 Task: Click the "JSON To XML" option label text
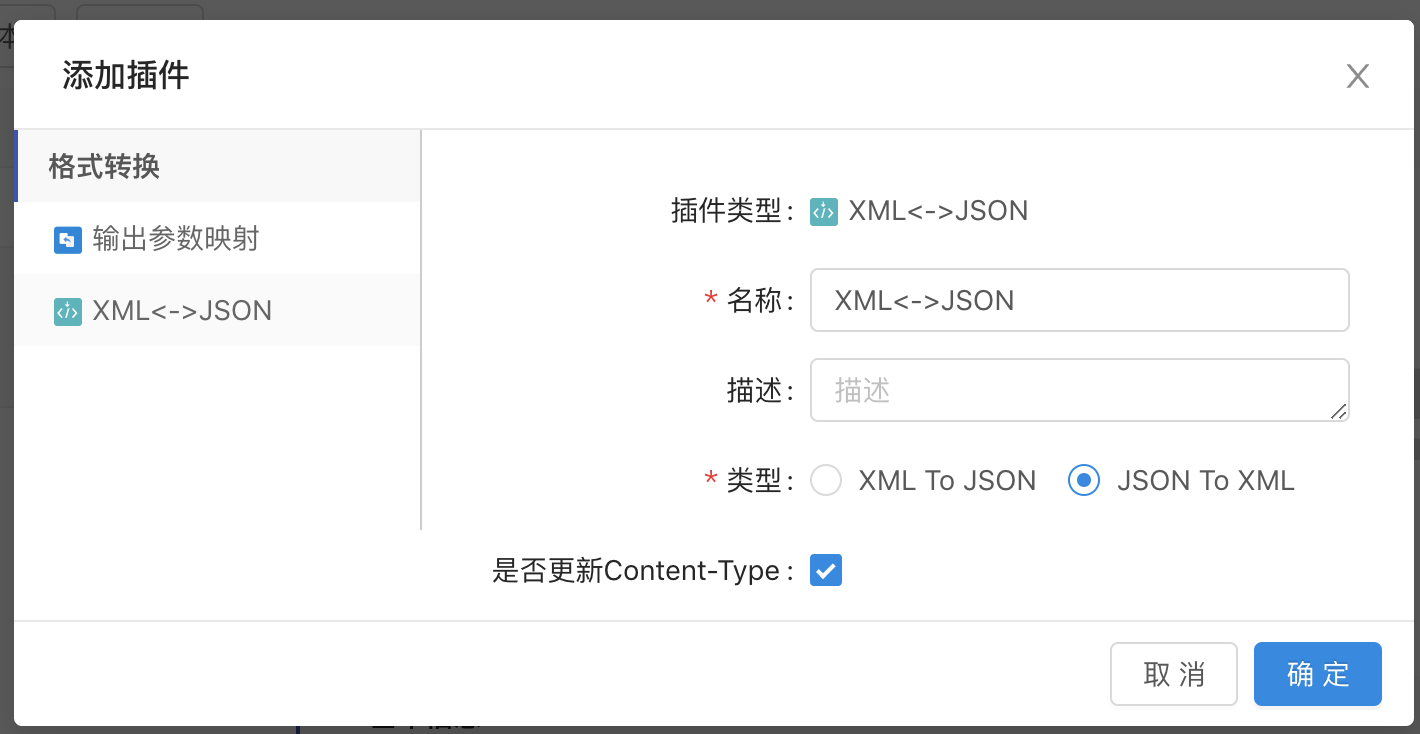click(x=1205, y=481)
